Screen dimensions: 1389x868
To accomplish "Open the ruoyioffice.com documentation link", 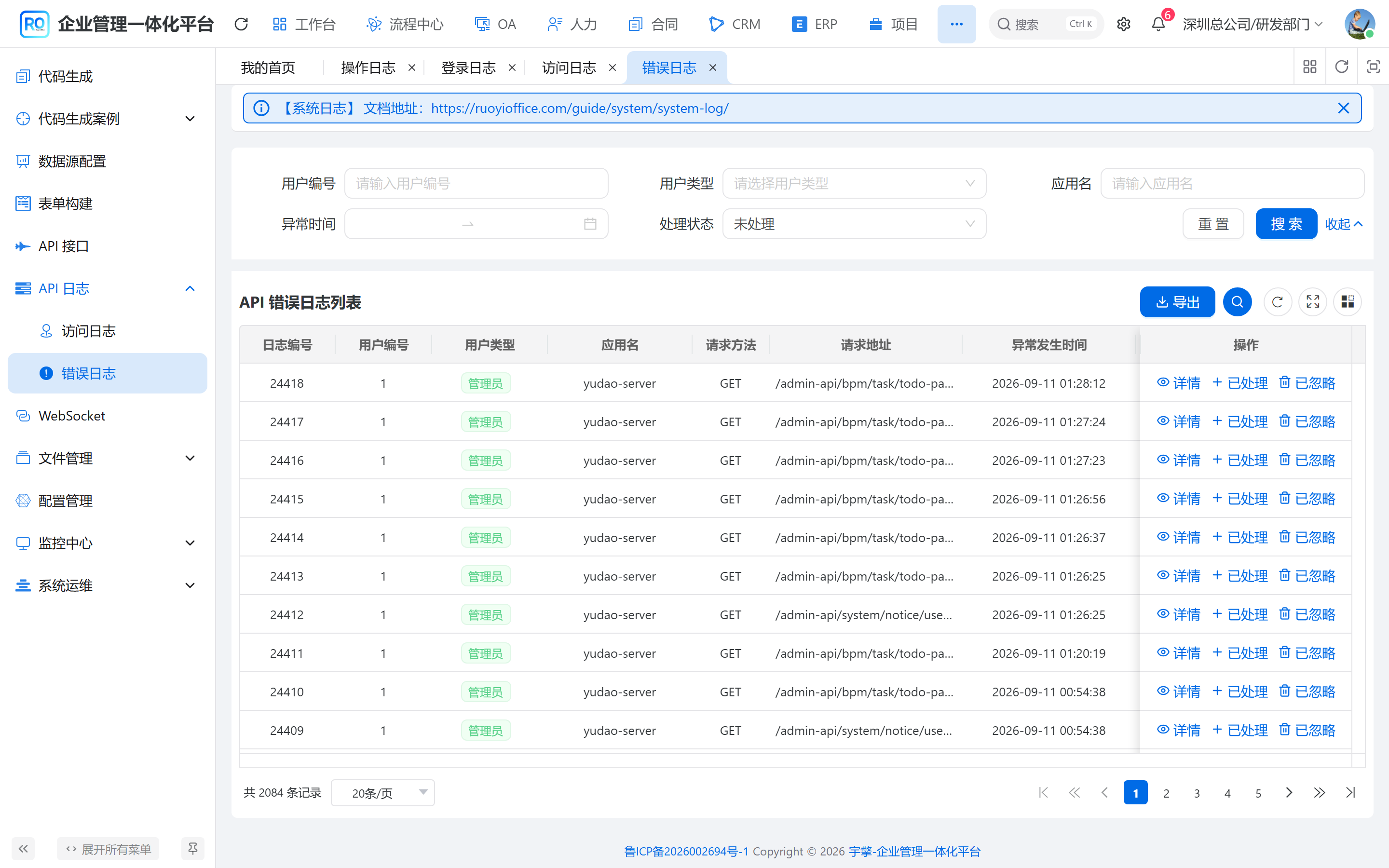I will click(x=580, y=108).
